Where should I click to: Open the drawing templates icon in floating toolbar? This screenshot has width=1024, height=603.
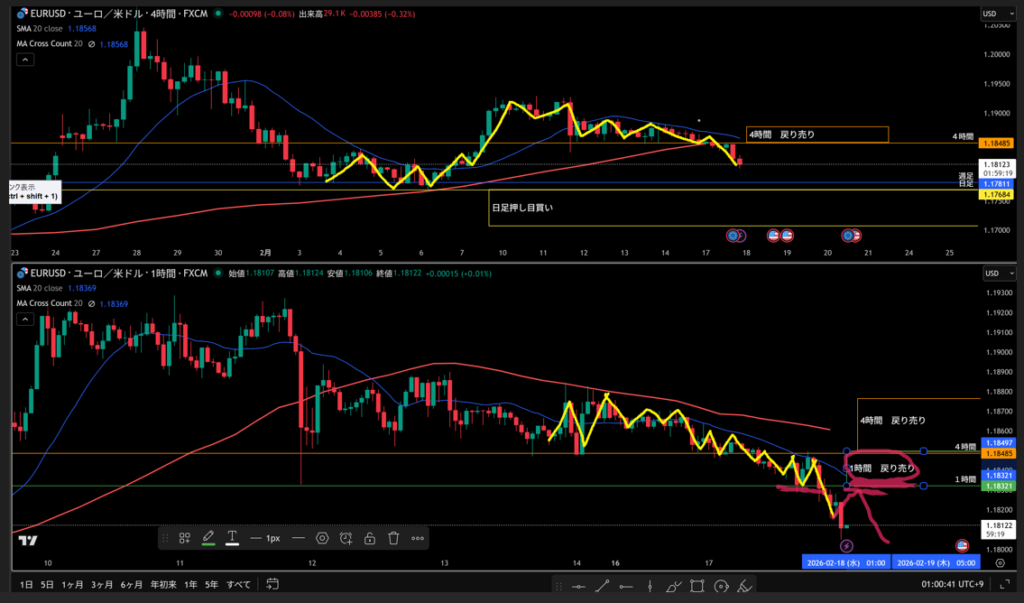(185, 538)
